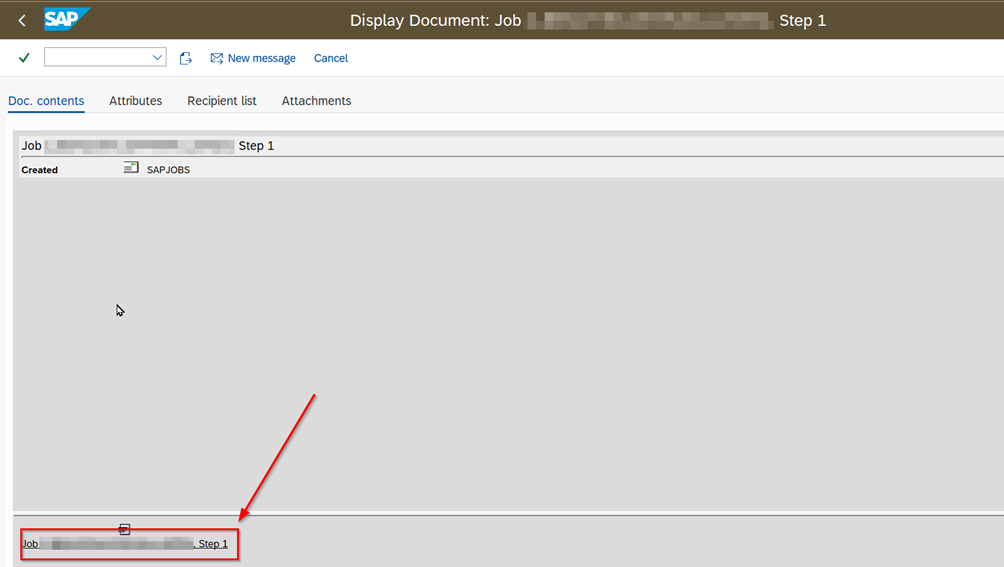Click the SAP logo in header

pos(67,19)
